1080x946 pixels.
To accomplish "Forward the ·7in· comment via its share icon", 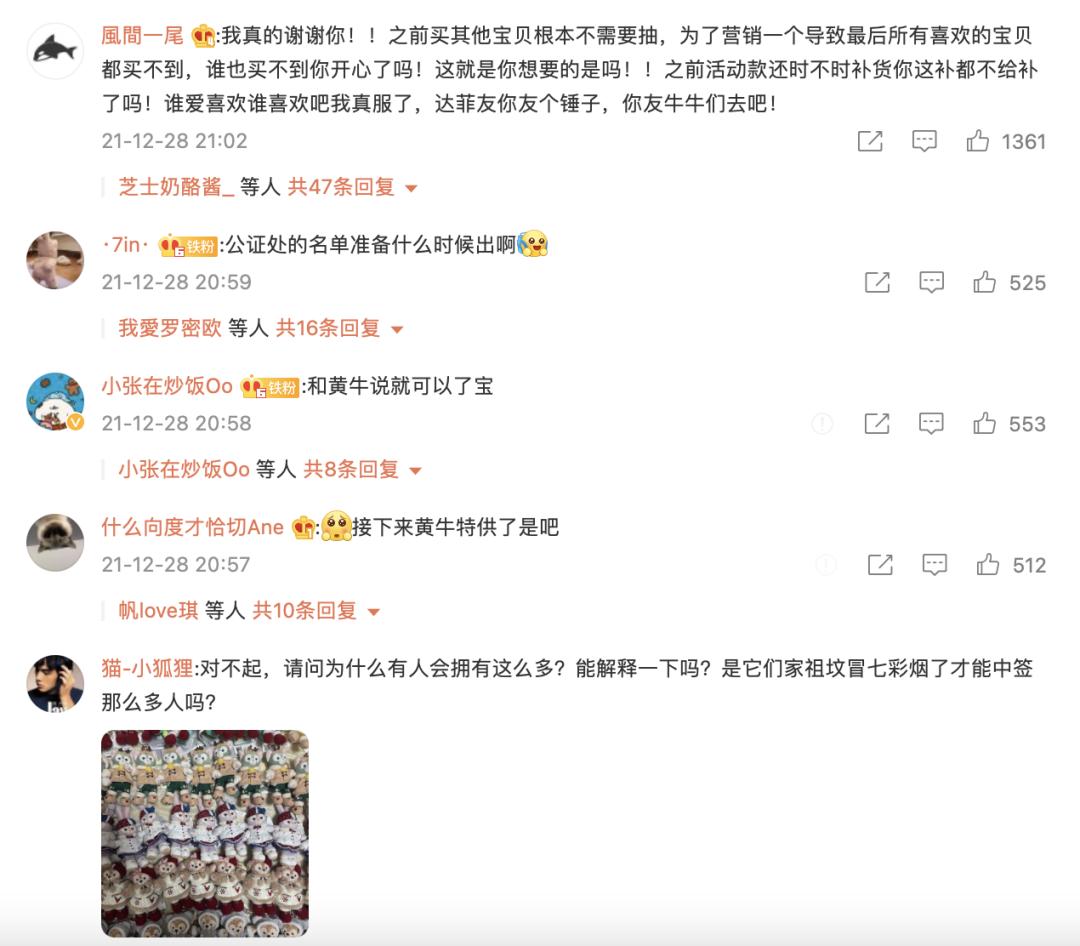I will [877, 282].
